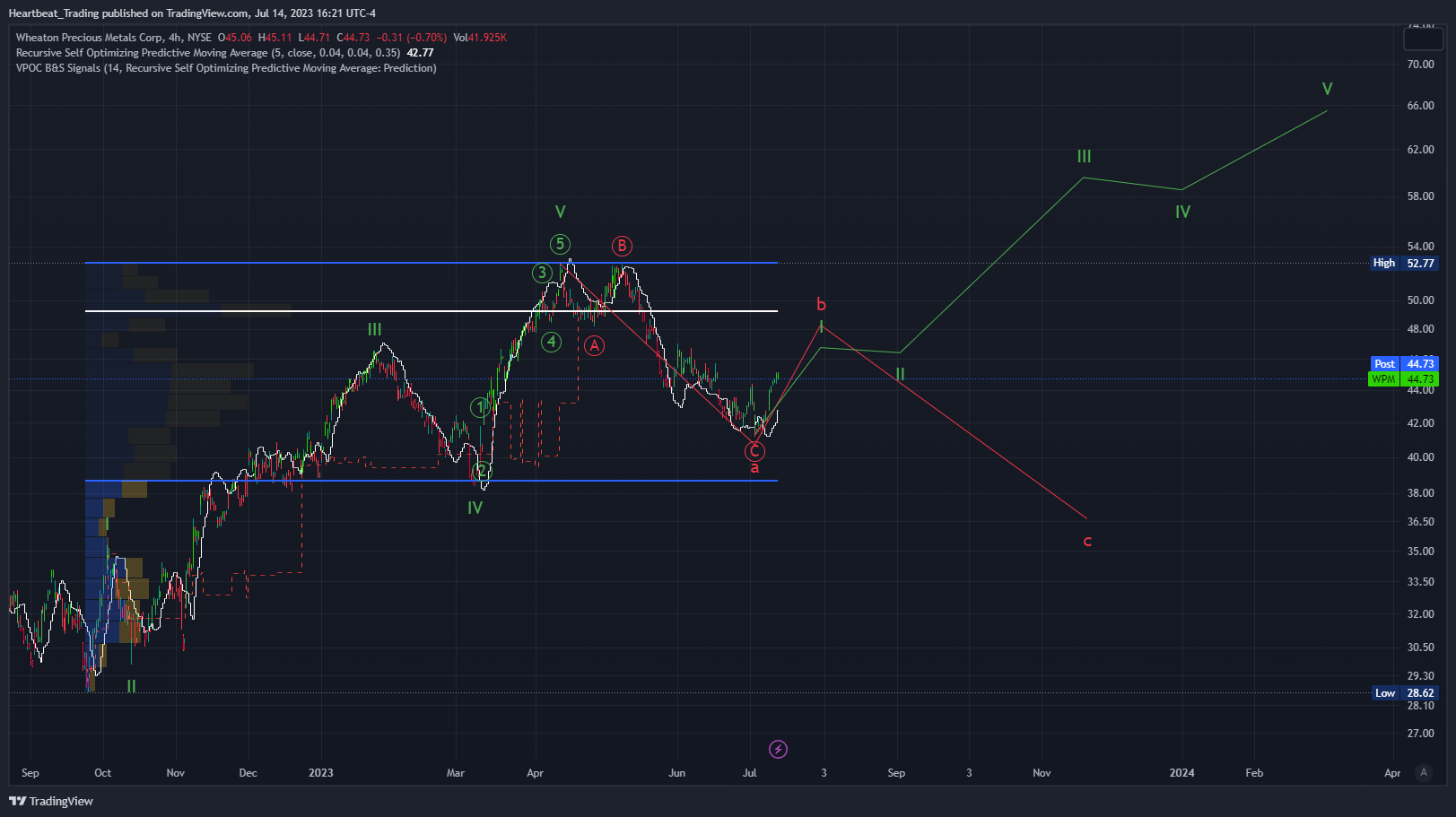Viewport: 1456px width, 817px height.
Task: Click the Nov label near 2024 on time axis
Action: tap(1042, 772)
